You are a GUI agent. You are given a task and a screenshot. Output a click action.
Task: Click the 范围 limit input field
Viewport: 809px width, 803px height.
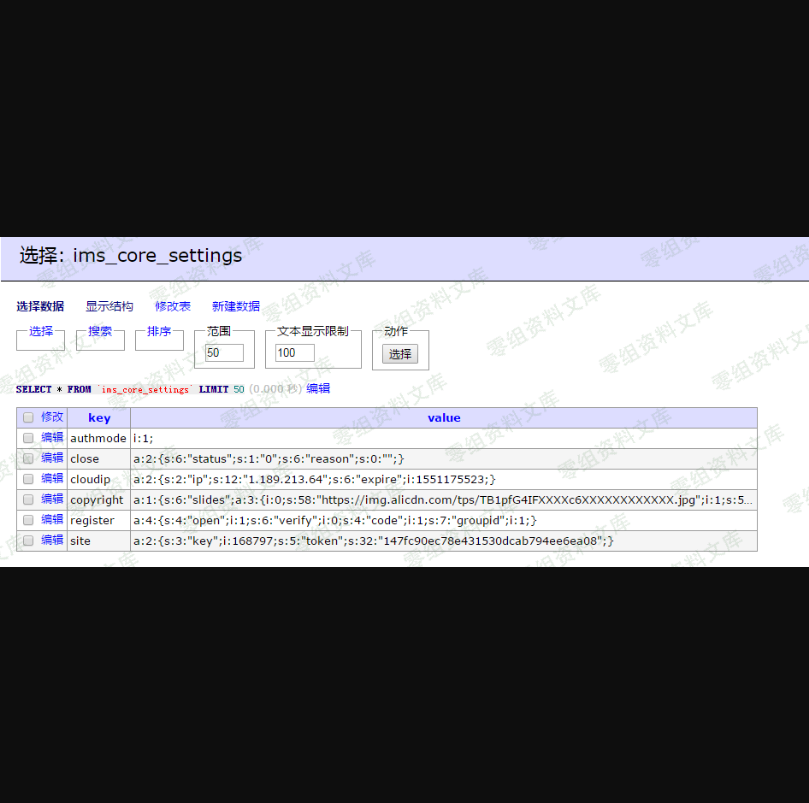224,353
